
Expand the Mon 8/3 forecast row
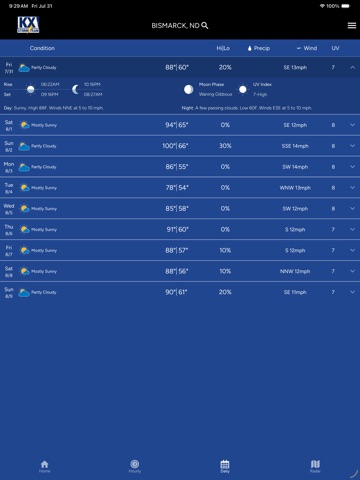(x=352, y=167)
